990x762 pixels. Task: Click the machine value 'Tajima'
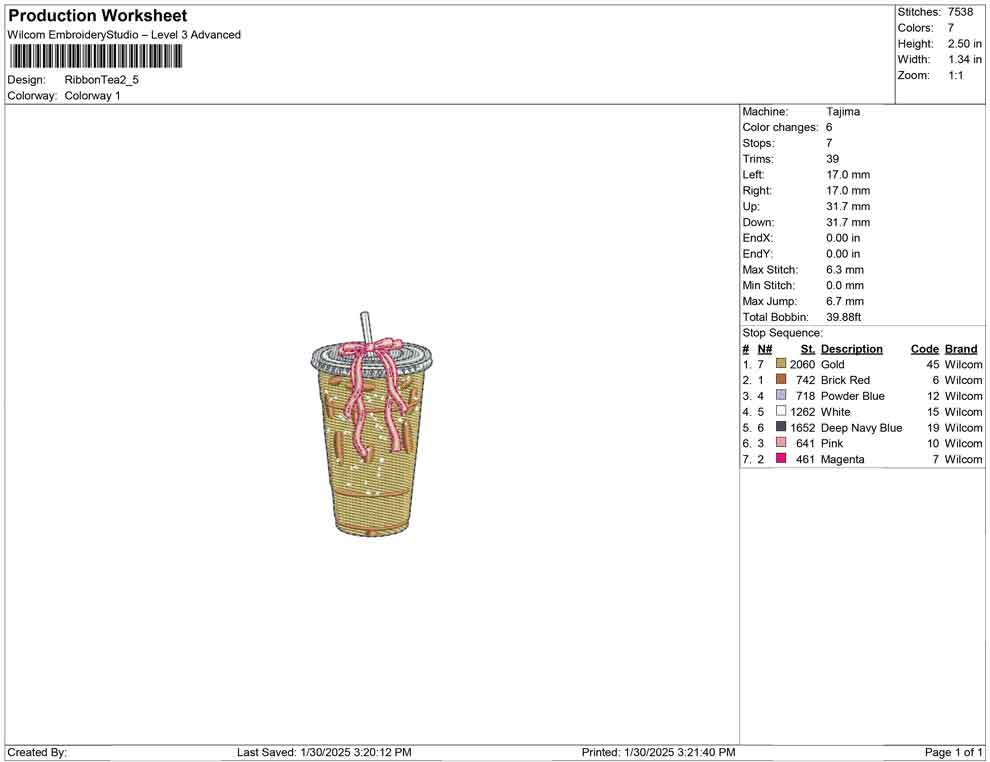(843, 112)
